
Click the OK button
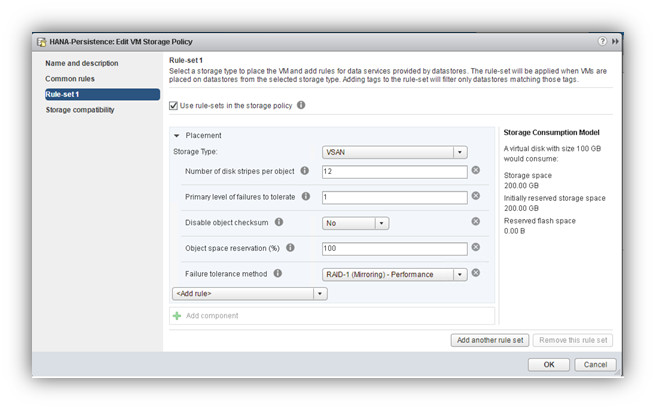point(549,365)
